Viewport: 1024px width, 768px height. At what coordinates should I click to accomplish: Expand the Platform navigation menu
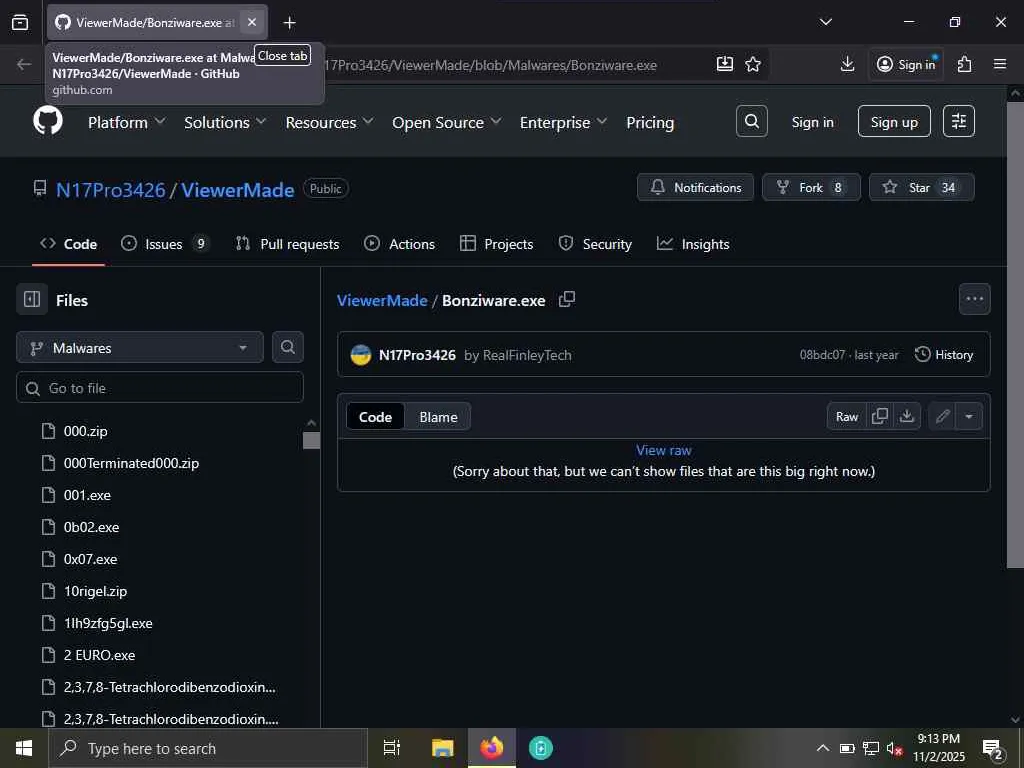coord(127,122)
